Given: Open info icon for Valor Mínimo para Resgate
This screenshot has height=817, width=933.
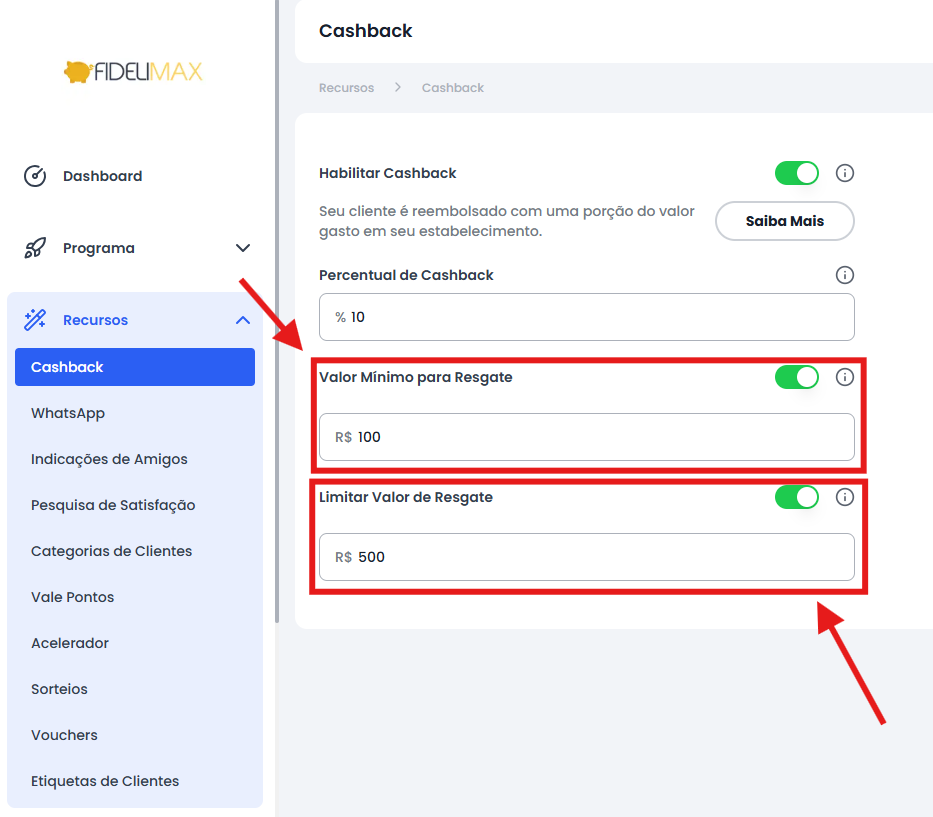Looking at the screenshot, I should point(844,377).
